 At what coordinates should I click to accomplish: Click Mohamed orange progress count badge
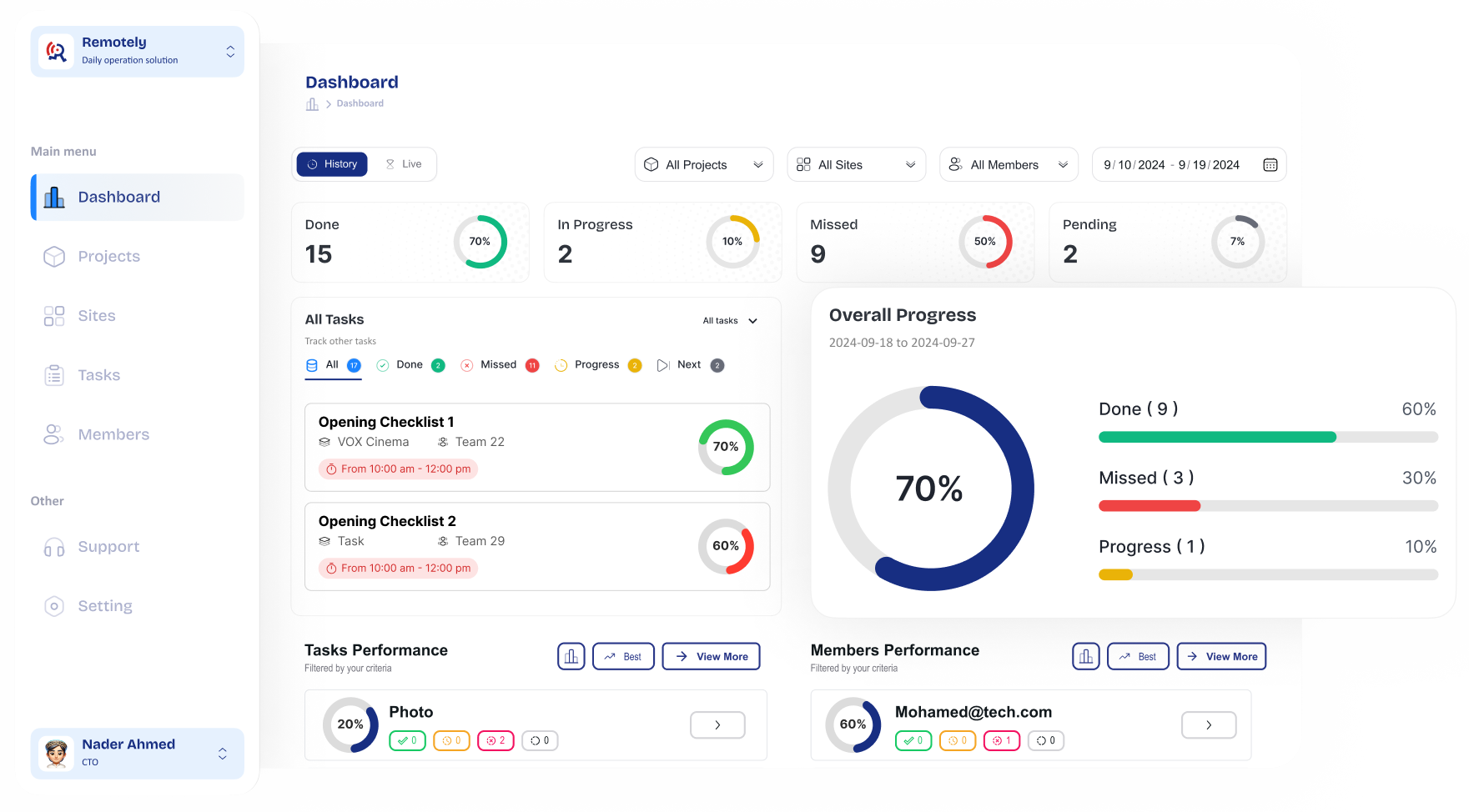958,741
